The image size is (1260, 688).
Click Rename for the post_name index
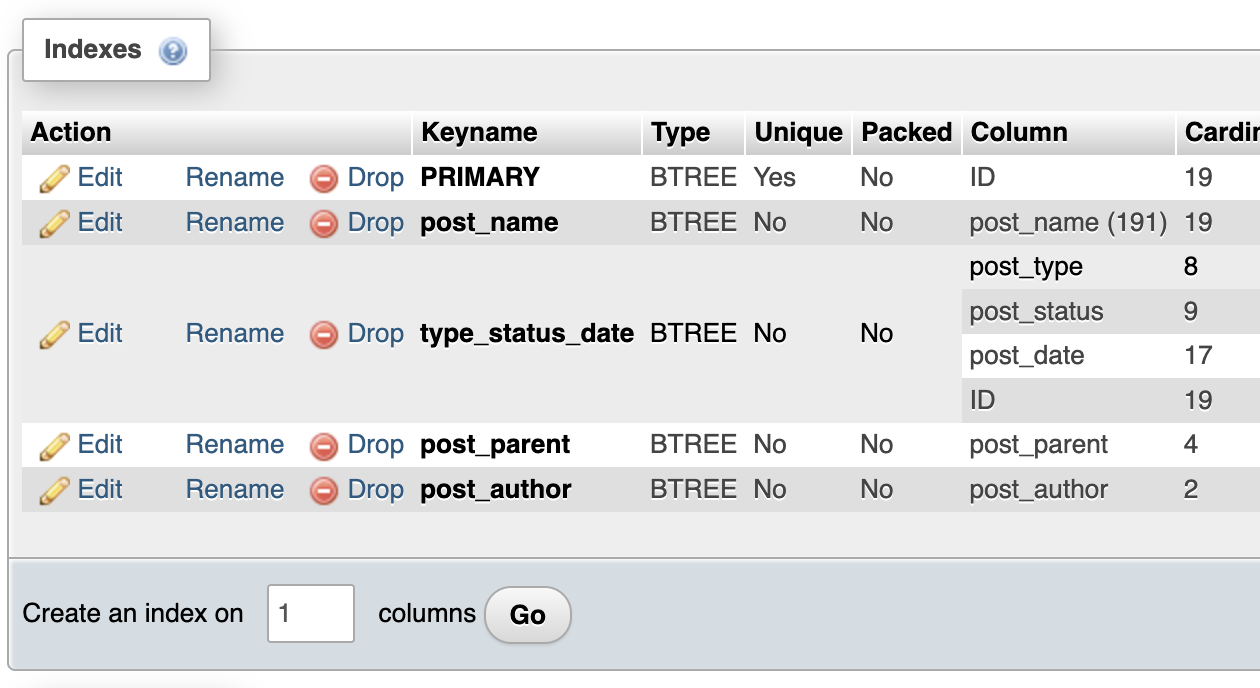click(235, 222)
